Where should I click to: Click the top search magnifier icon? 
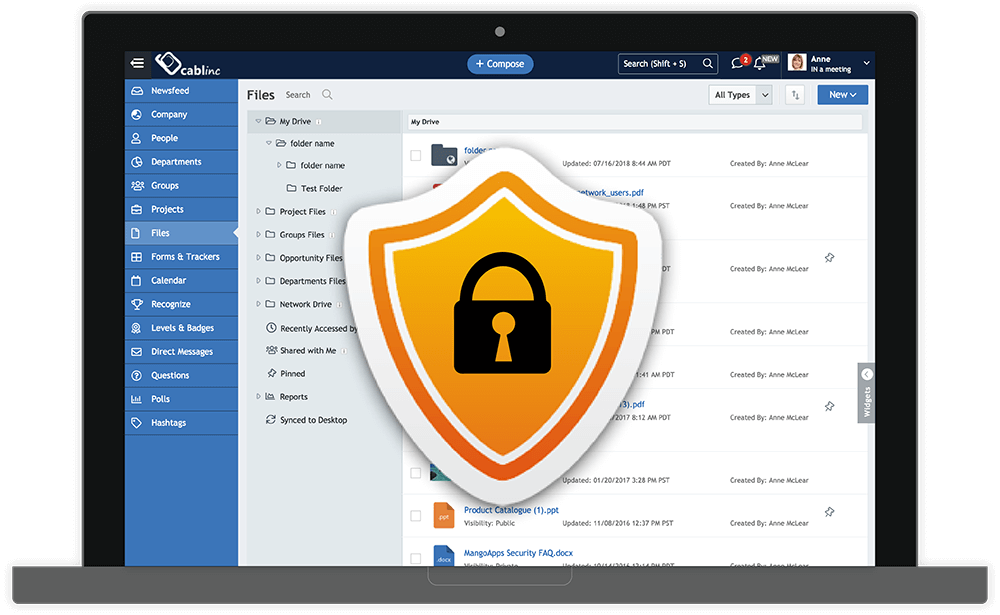click(x=707, y=63)
